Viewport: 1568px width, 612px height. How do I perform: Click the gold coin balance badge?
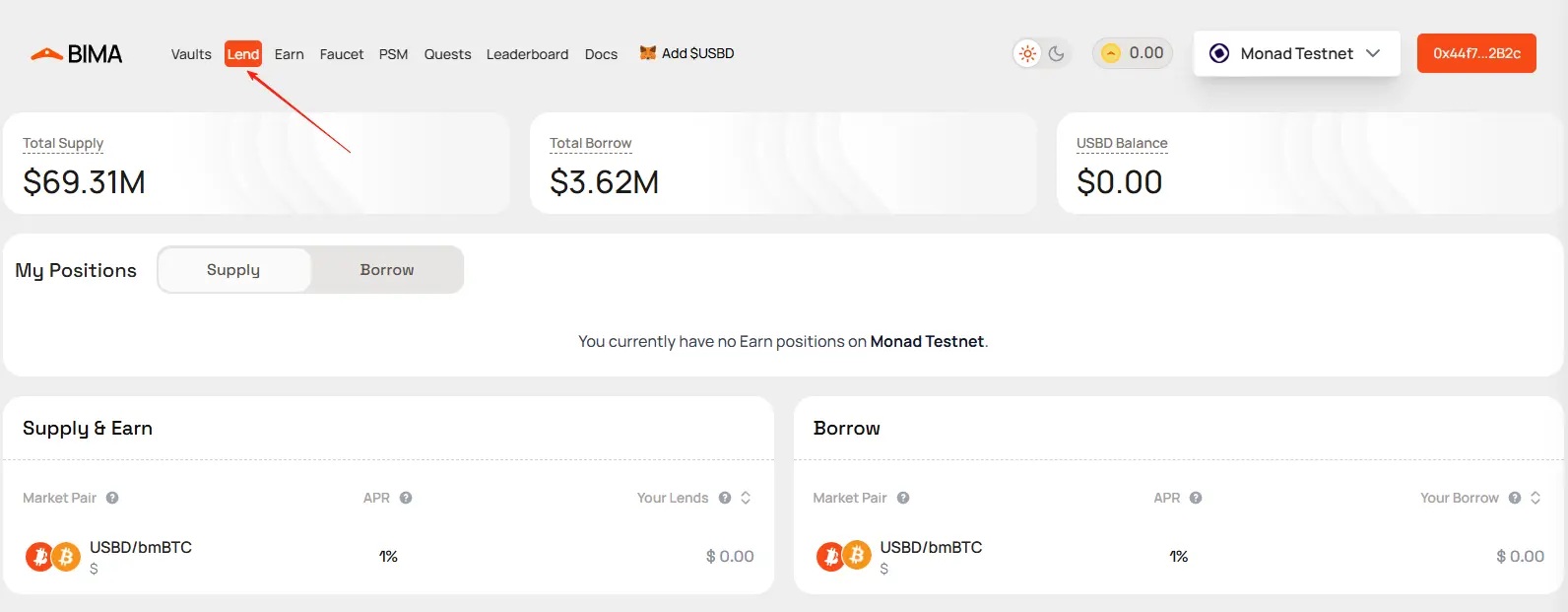(x=1133, y=53)
